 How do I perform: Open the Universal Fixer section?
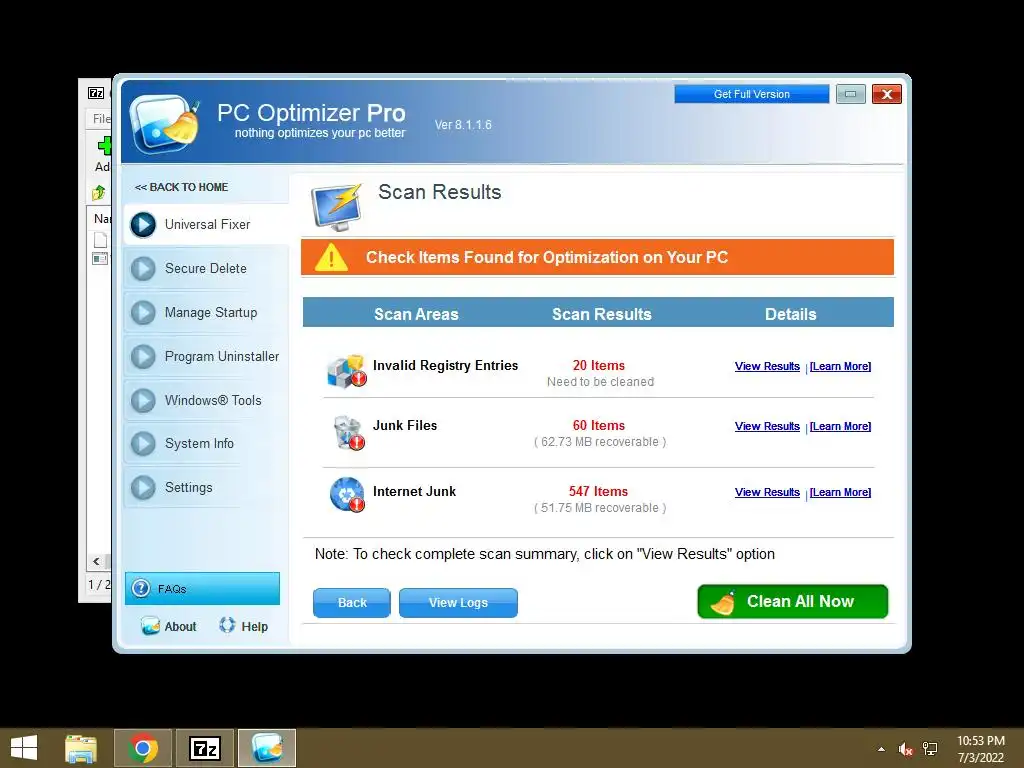[x=206, y=225]
